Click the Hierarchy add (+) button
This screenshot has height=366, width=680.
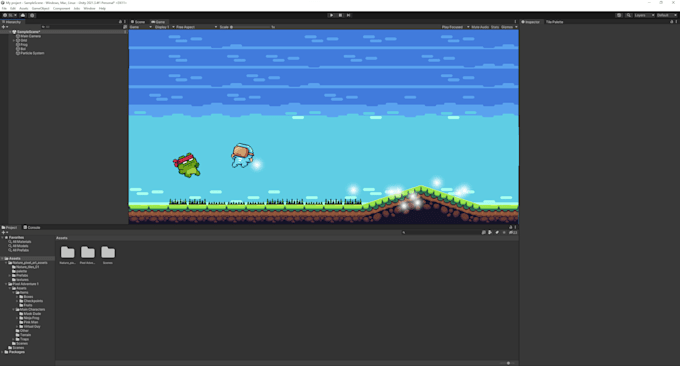[5, 27]
